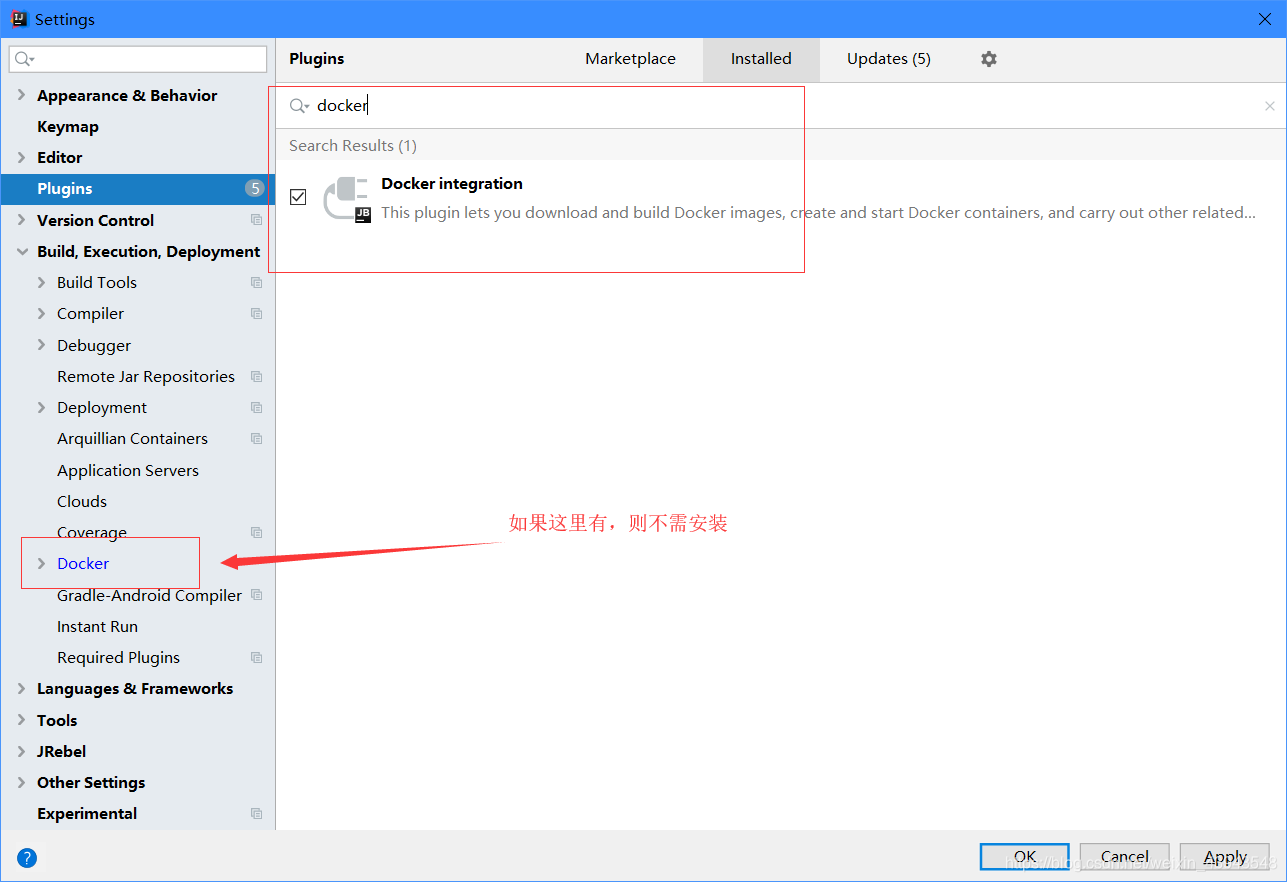The width and height of the screenshot is (1287, 882).
Task: Open Arquillian Containers settings
Action: click(132, 439)
